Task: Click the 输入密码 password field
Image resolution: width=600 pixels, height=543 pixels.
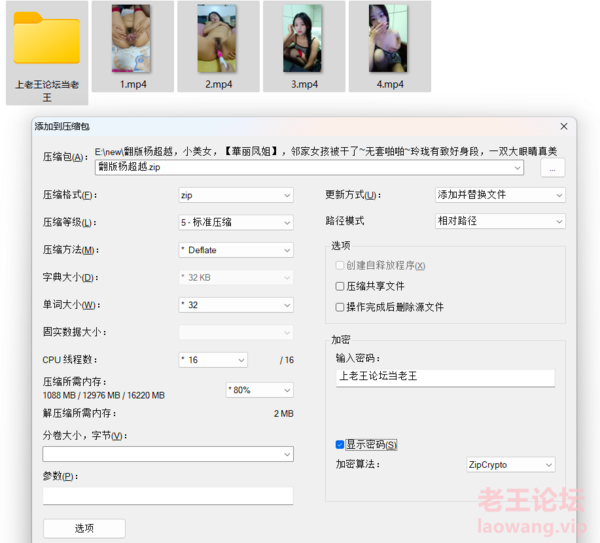Action: 445,378
